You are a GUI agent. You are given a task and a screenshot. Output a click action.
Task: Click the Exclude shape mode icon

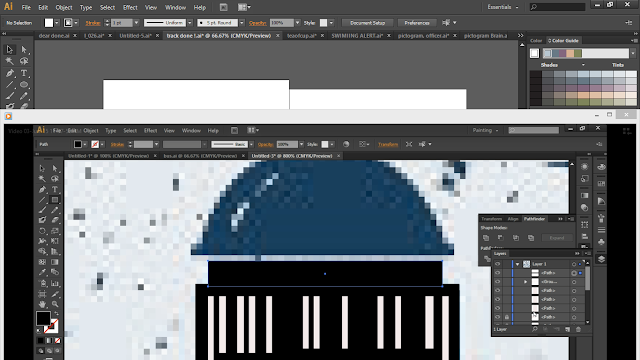531,238
